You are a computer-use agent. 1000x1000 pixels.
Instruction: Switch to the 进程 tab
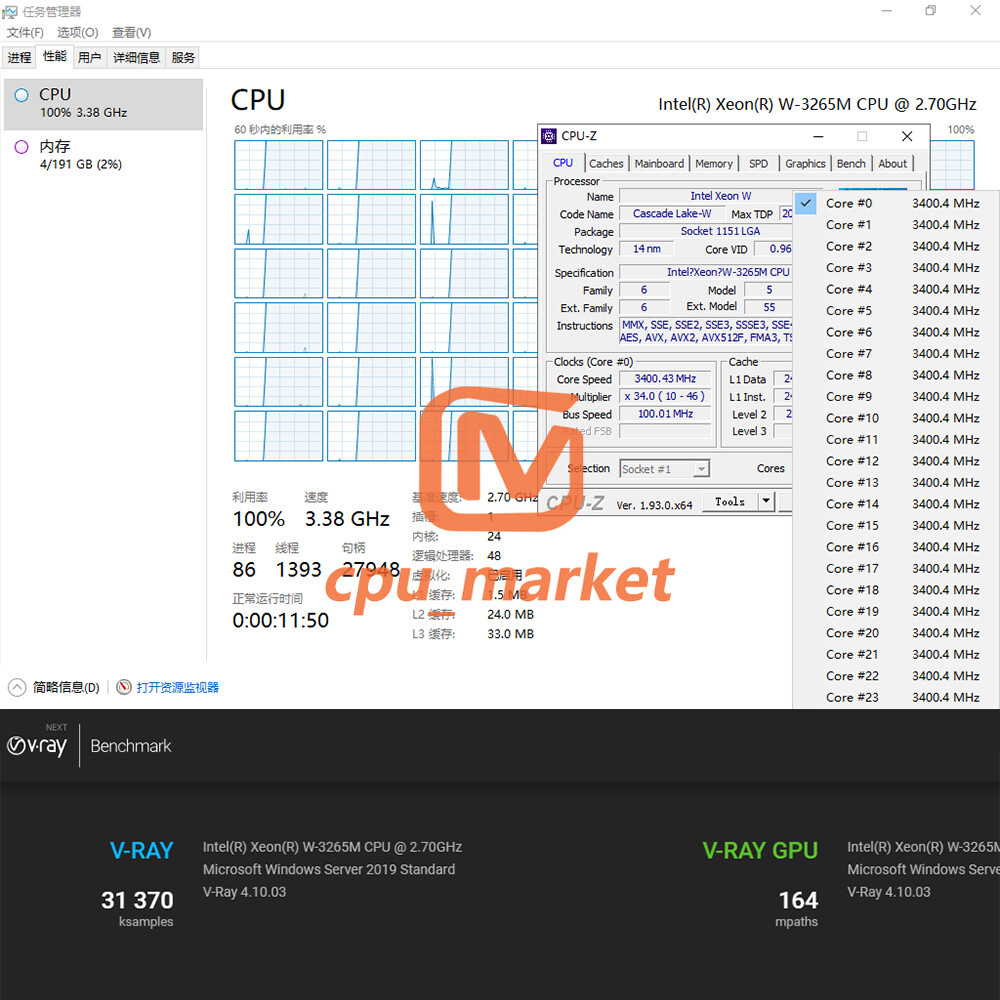pyautogui.click(x=19, y=57)
